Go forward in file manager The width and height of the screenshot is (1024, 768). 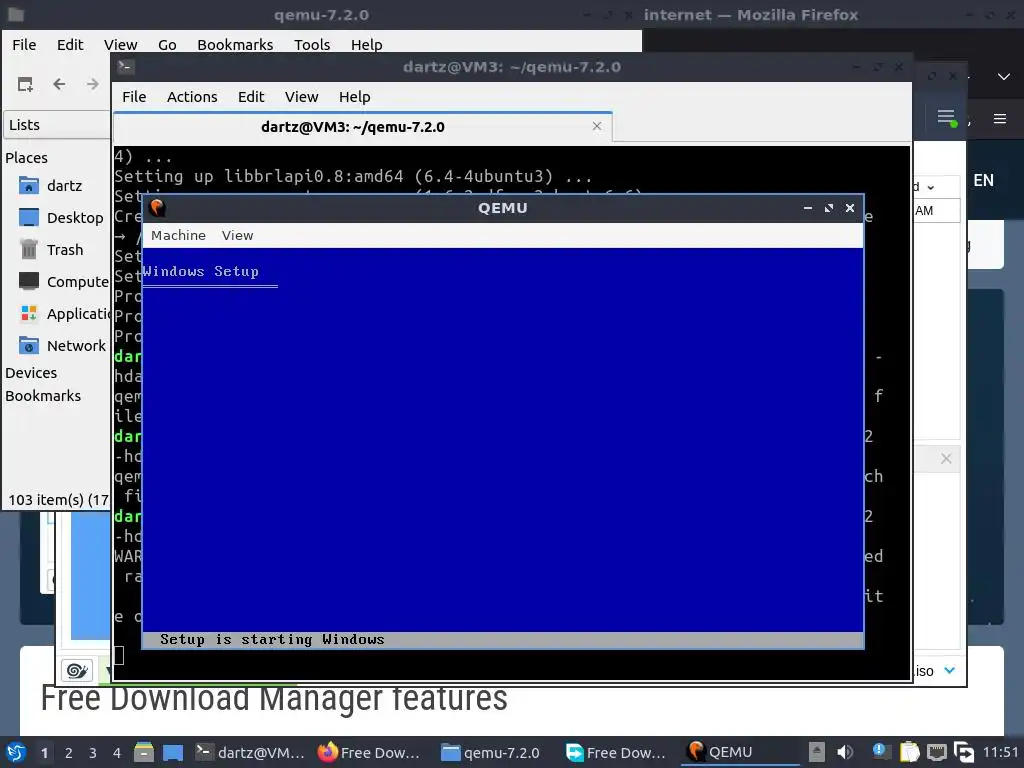[93, 84]
